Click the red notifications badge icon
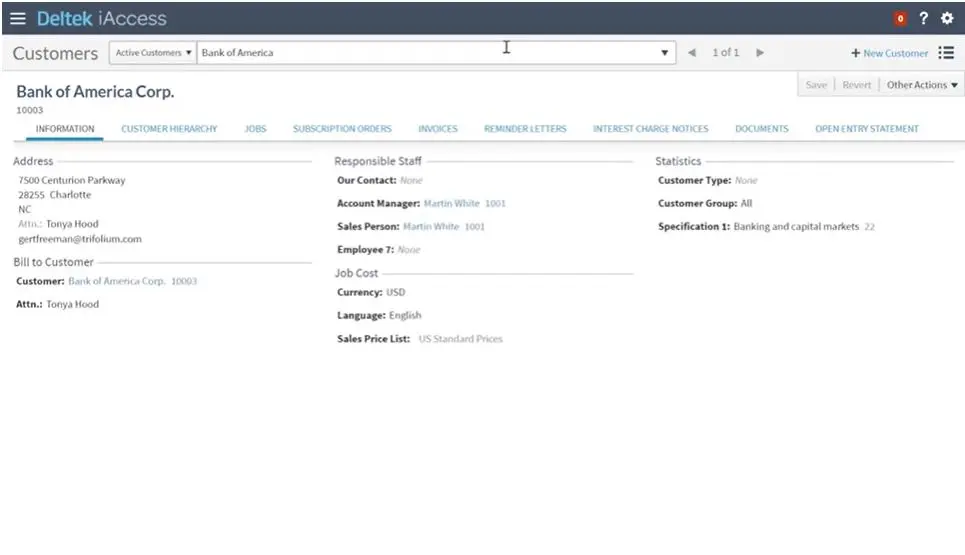 coord(900,18)
